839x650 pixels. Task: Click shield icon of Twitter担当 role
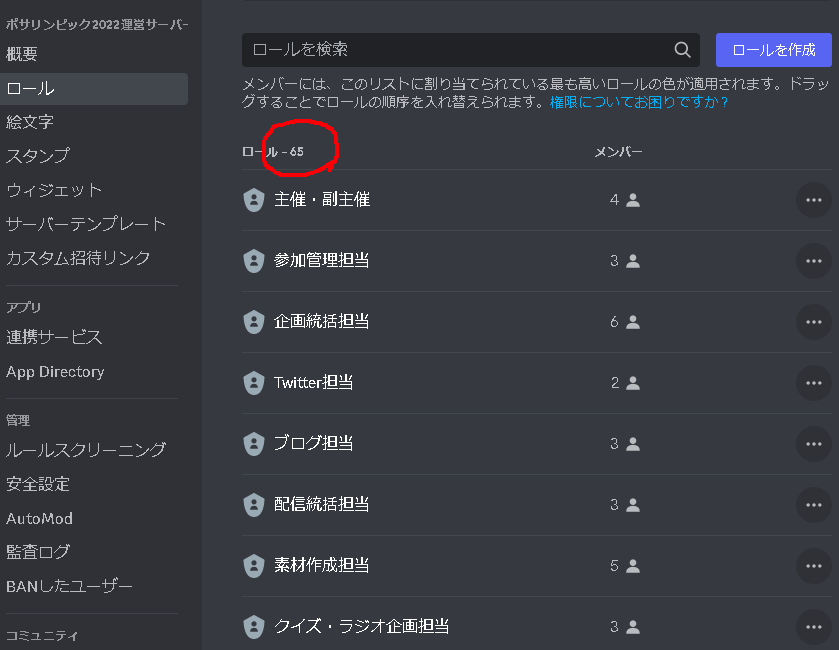254,383
